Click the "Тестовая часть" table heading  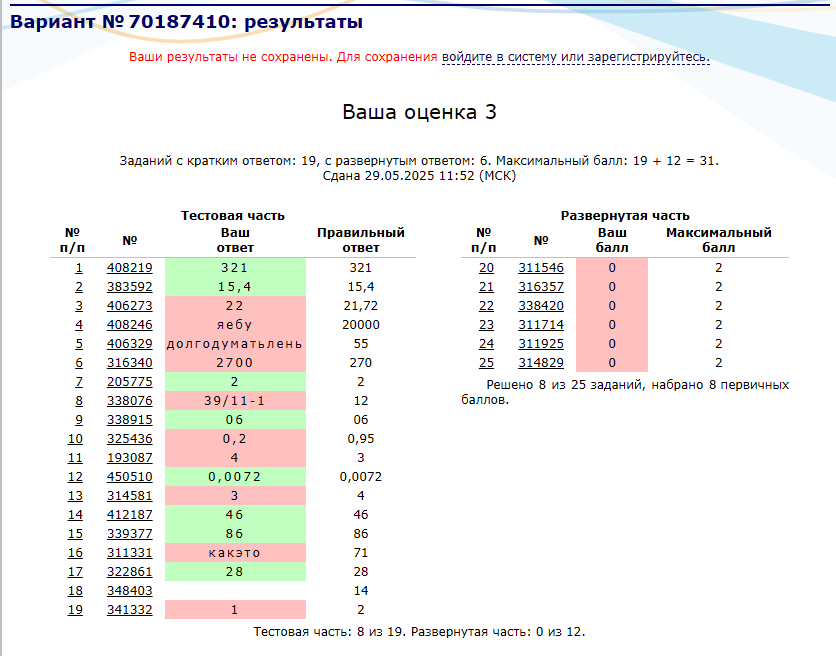click(x=232, y=215)
